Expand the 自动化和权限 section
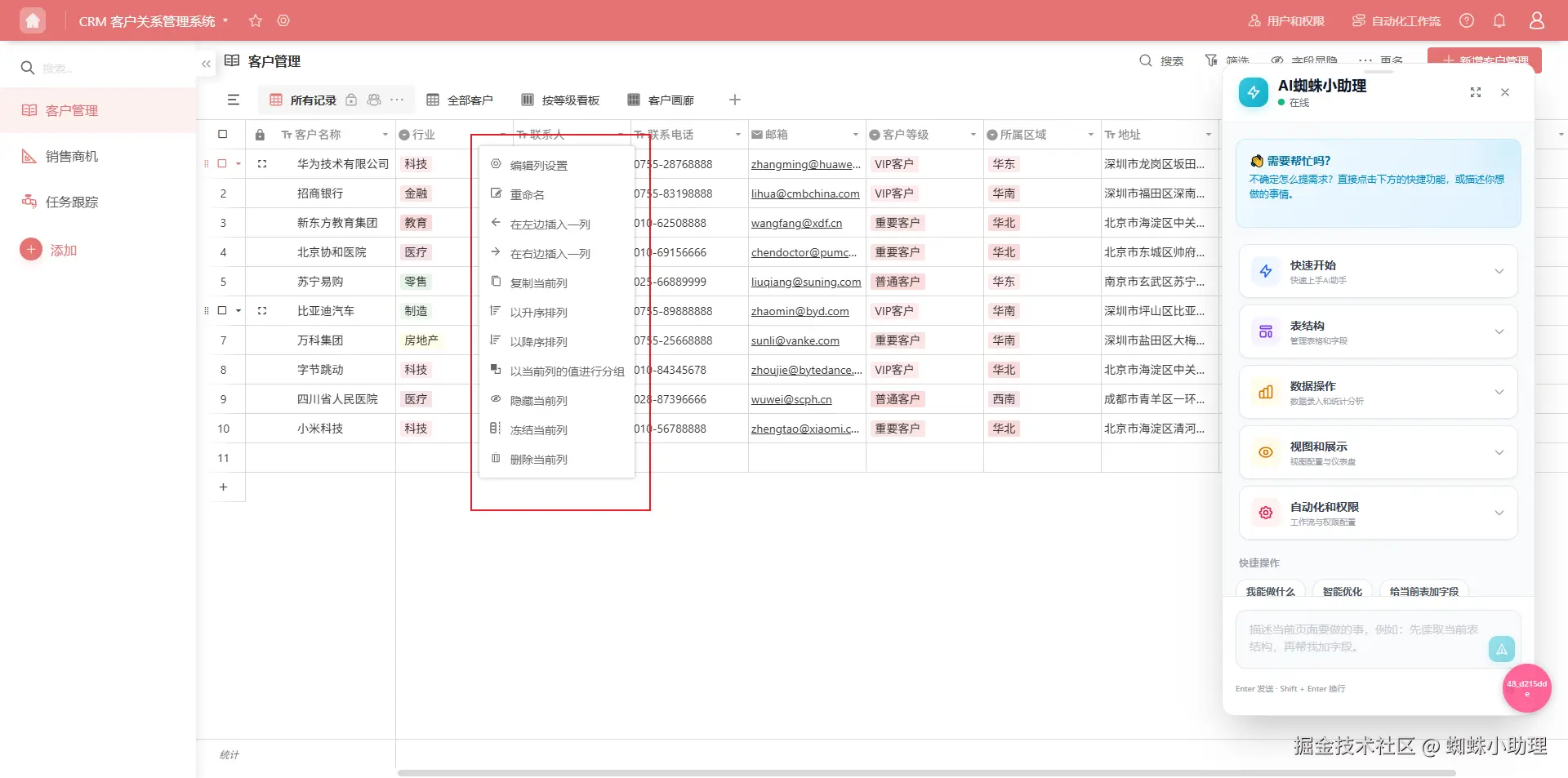 pyautogui.click(x=1379, y=513)
